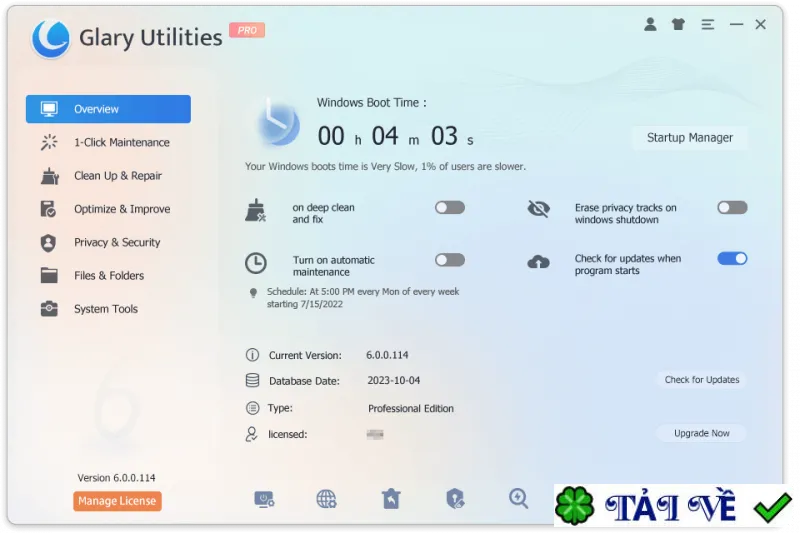Open the shield security bottom icon
This screenshot has width=800, height=533.
455,499
